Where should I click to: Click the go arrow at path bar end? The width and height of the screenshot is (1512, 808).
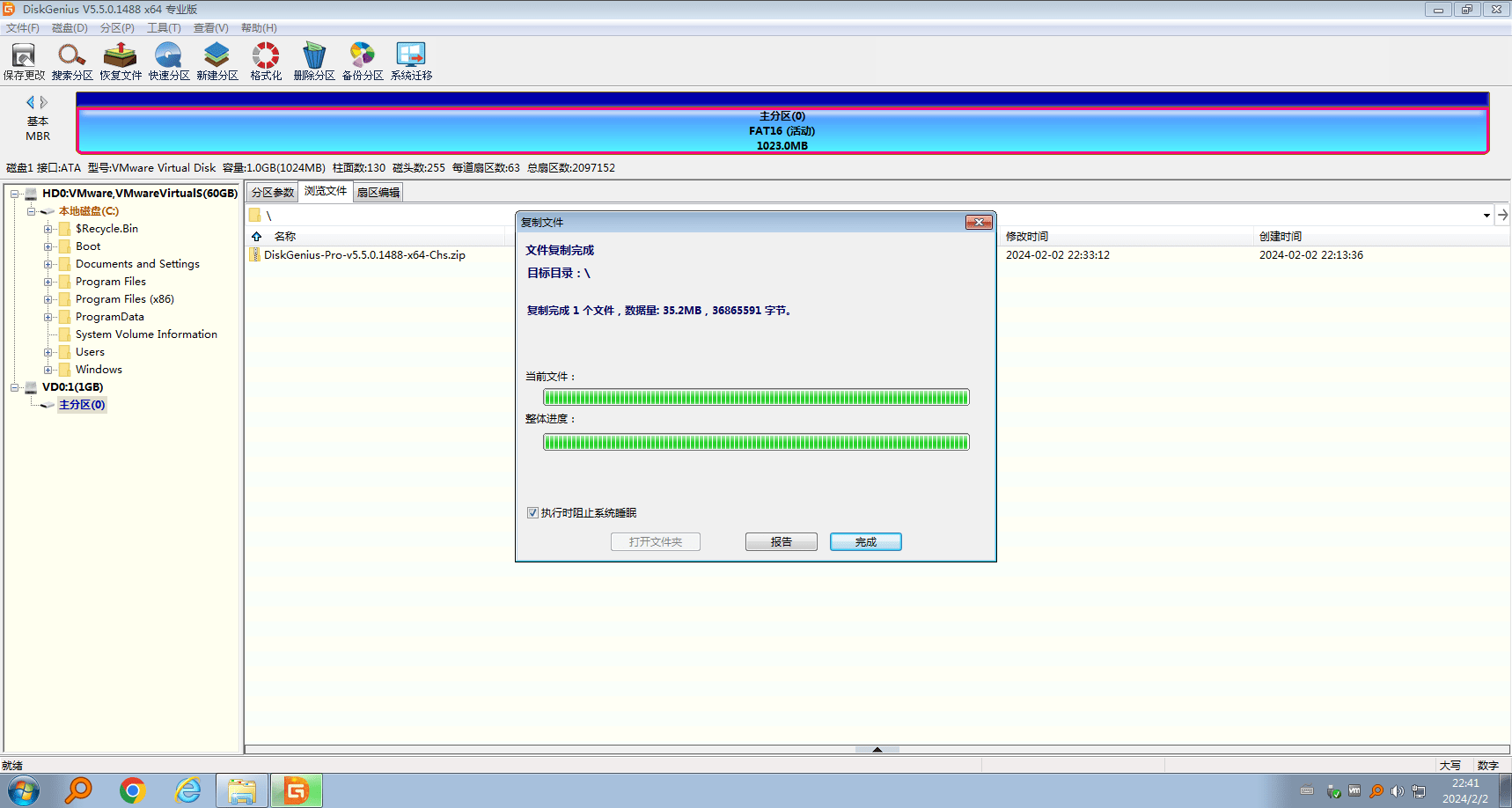click(1502, 215)
